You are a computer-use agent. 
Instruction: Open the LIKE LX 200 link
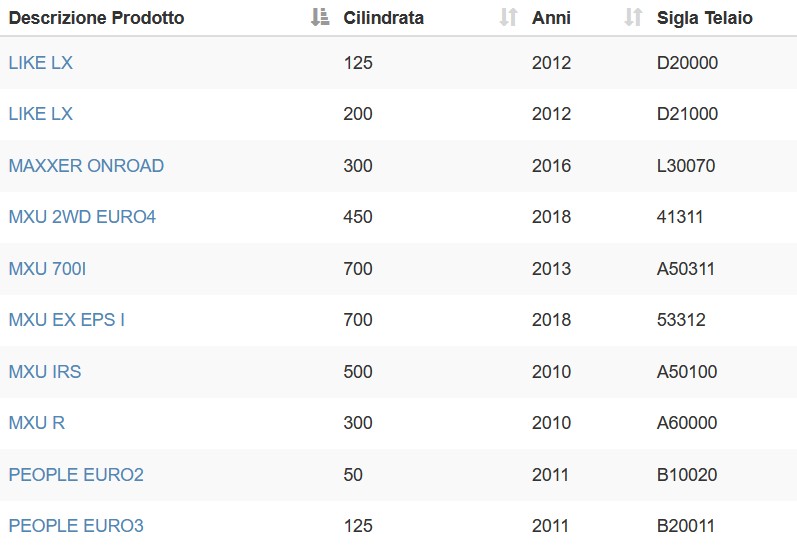[x=41, y=114]
